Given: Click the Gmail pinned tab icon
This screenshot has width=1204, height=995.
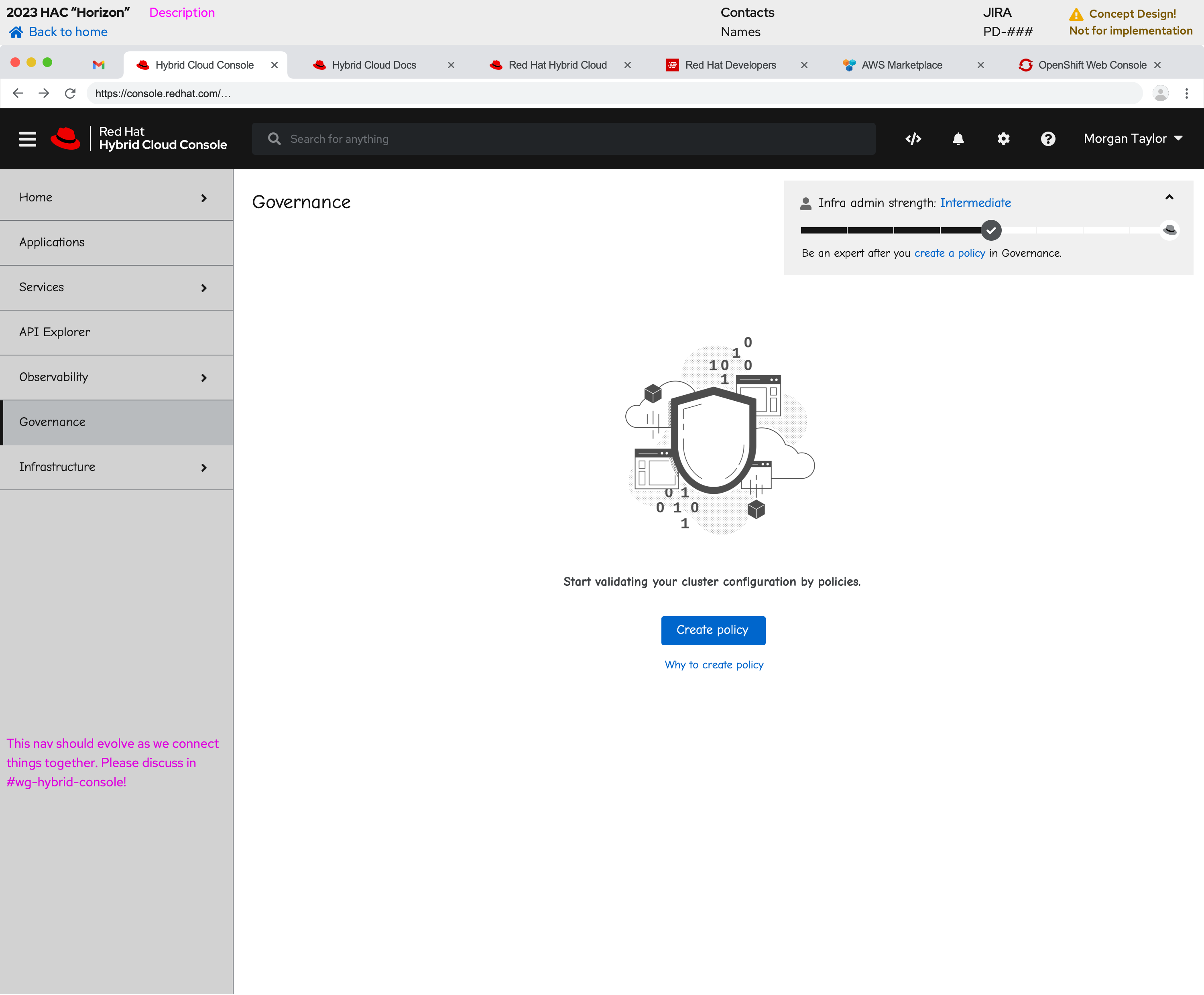Looking at the screenshot, I should [x=99, y=65].
